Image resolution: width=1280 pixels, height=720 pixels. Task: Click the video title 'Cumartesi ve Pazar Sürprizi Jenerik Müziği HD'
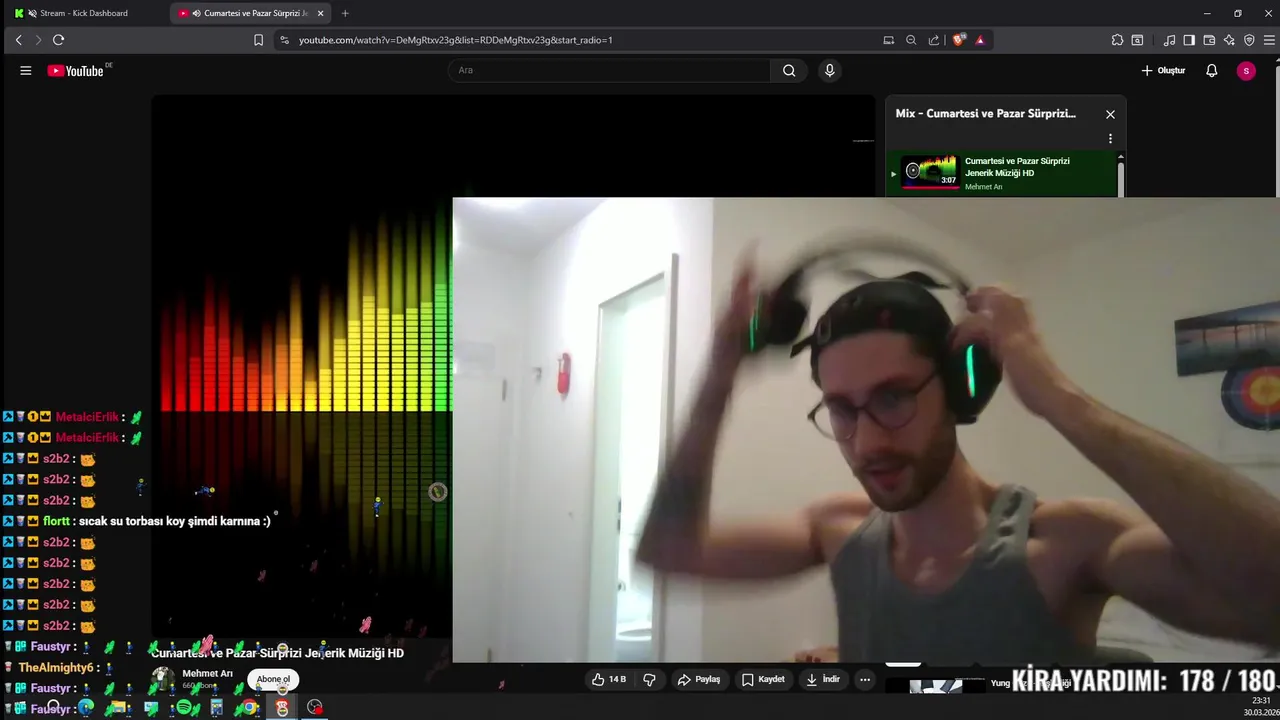278,653
